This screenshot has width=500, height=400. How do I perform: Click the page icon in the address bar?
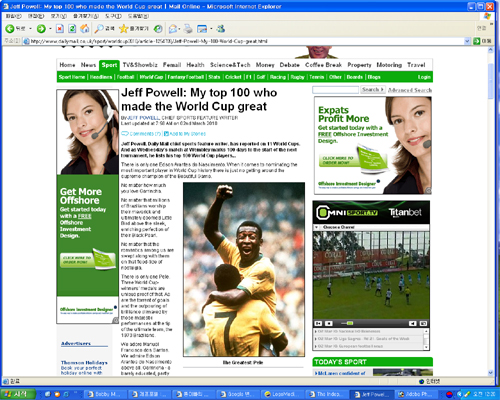pos(26,41)
